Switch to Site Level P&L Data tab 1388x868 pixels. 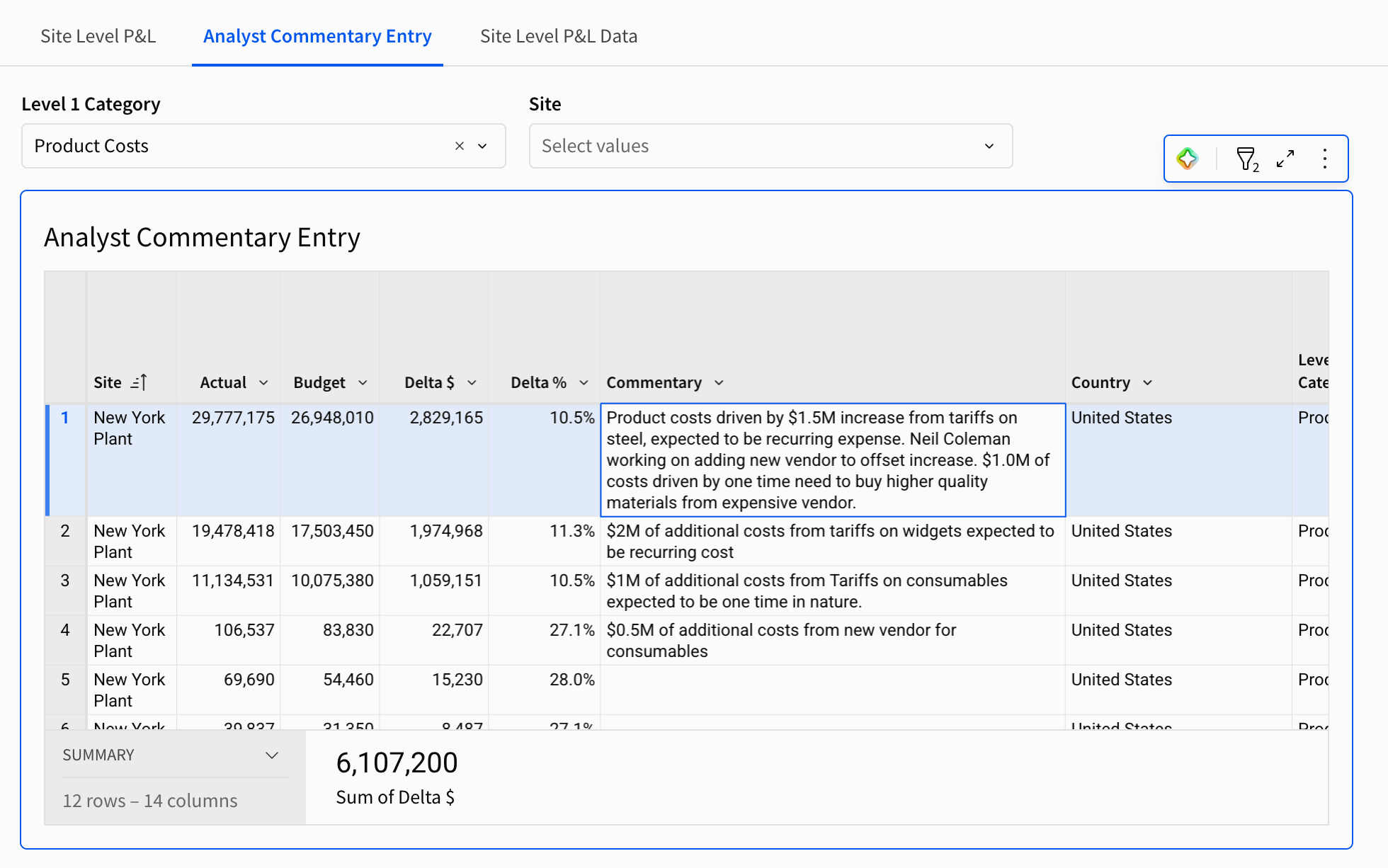558,36
